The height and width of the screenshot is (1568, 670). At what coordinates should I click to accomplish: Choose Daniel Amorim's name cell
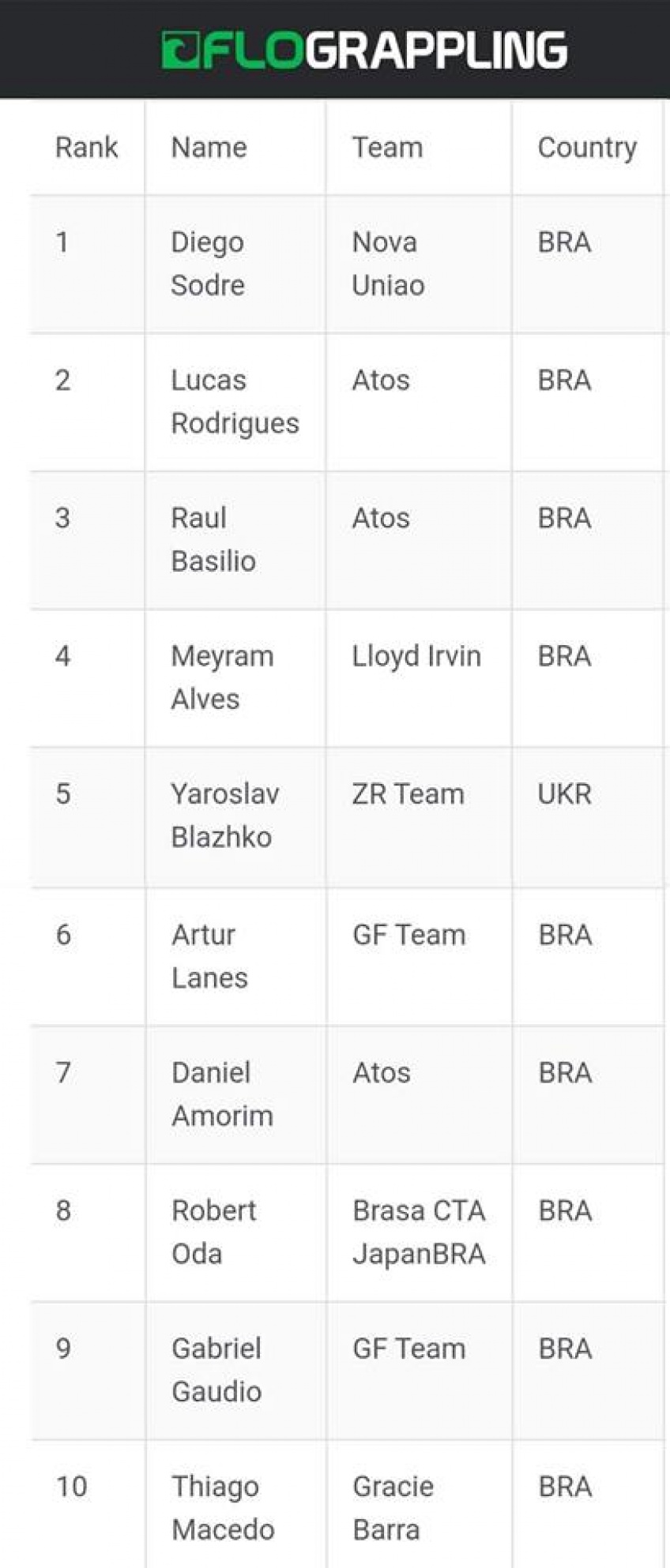pos(223,1094)
